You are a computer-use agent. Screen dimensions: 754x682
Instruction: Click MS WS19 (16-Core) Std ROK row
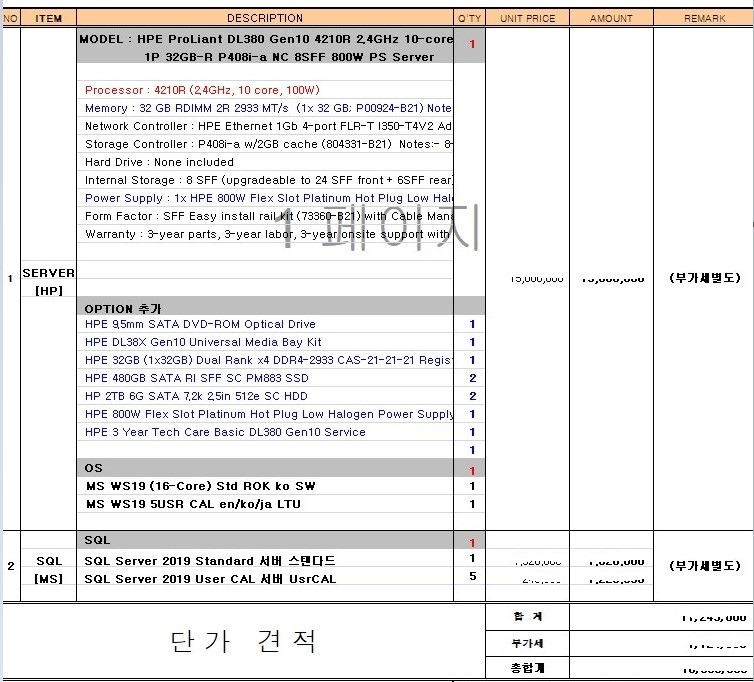pyautogui.click(x=265, y=486)
